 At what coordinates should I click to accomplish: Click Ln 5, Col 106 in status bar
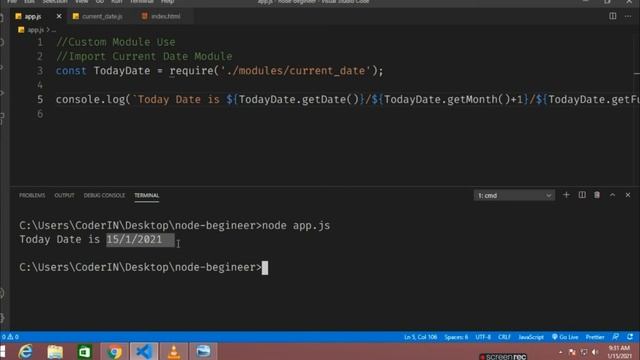pos(420,337)
